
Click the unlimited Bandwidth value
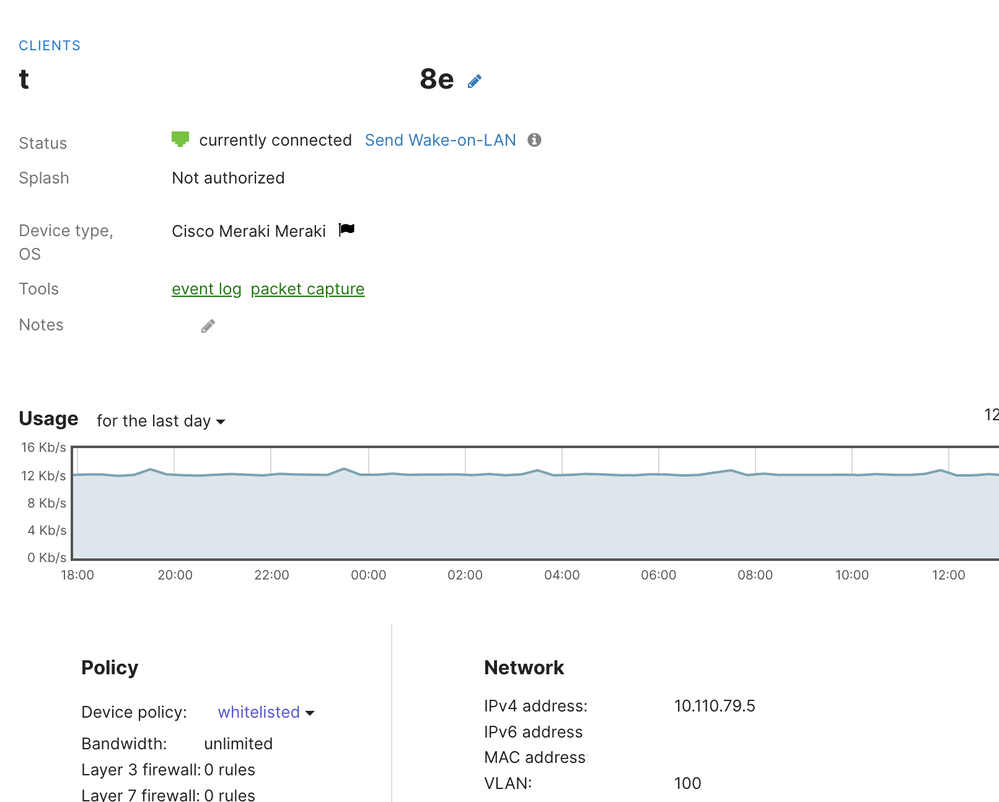coord(238,744)
